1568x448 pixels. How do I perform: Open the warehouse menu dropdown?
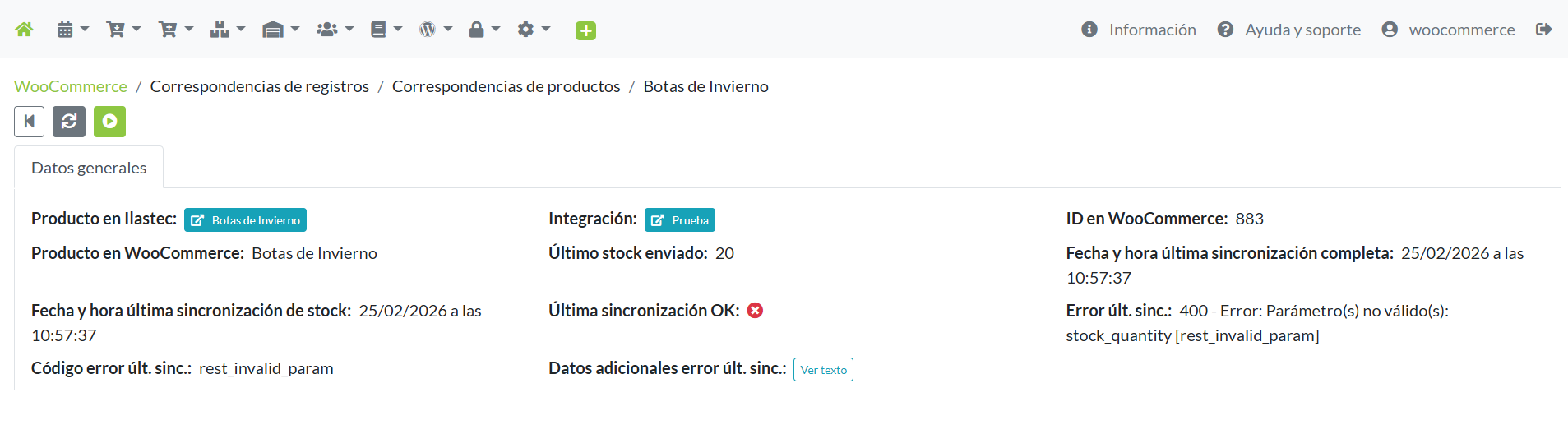pyautogui.click(x=280, y=30)
